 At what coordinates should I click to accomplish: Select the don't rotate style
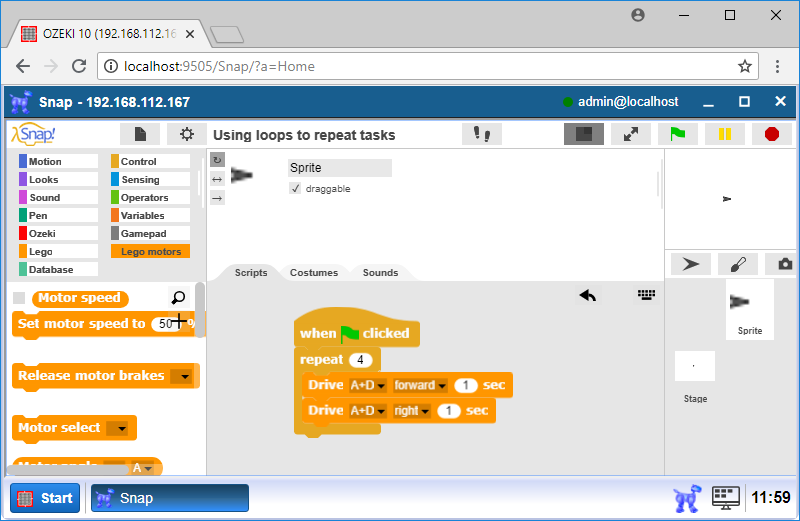(x=217, y=198)
